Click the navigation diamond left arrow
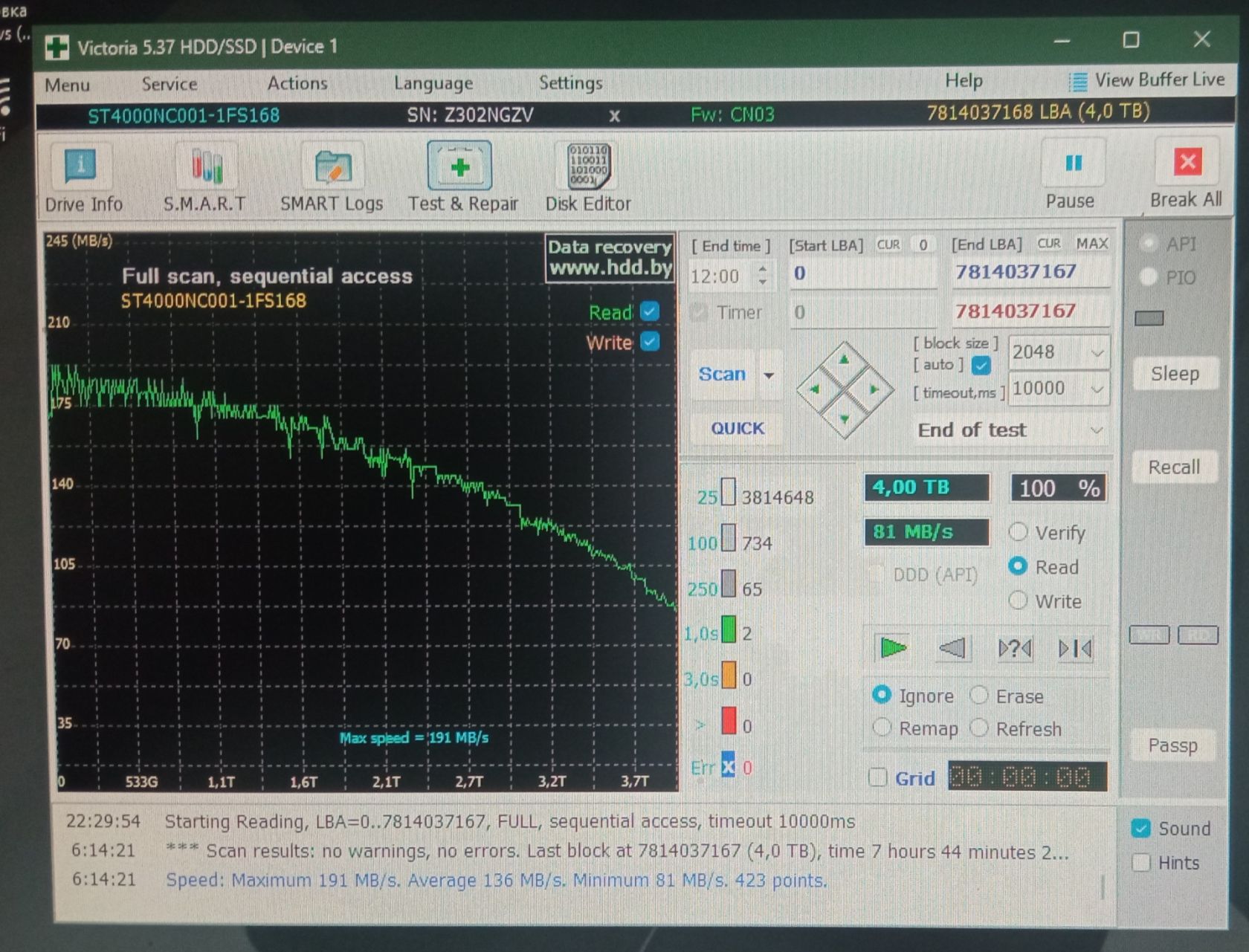Viewport: 1249px width, 952px height. click(x=814, y=389)
